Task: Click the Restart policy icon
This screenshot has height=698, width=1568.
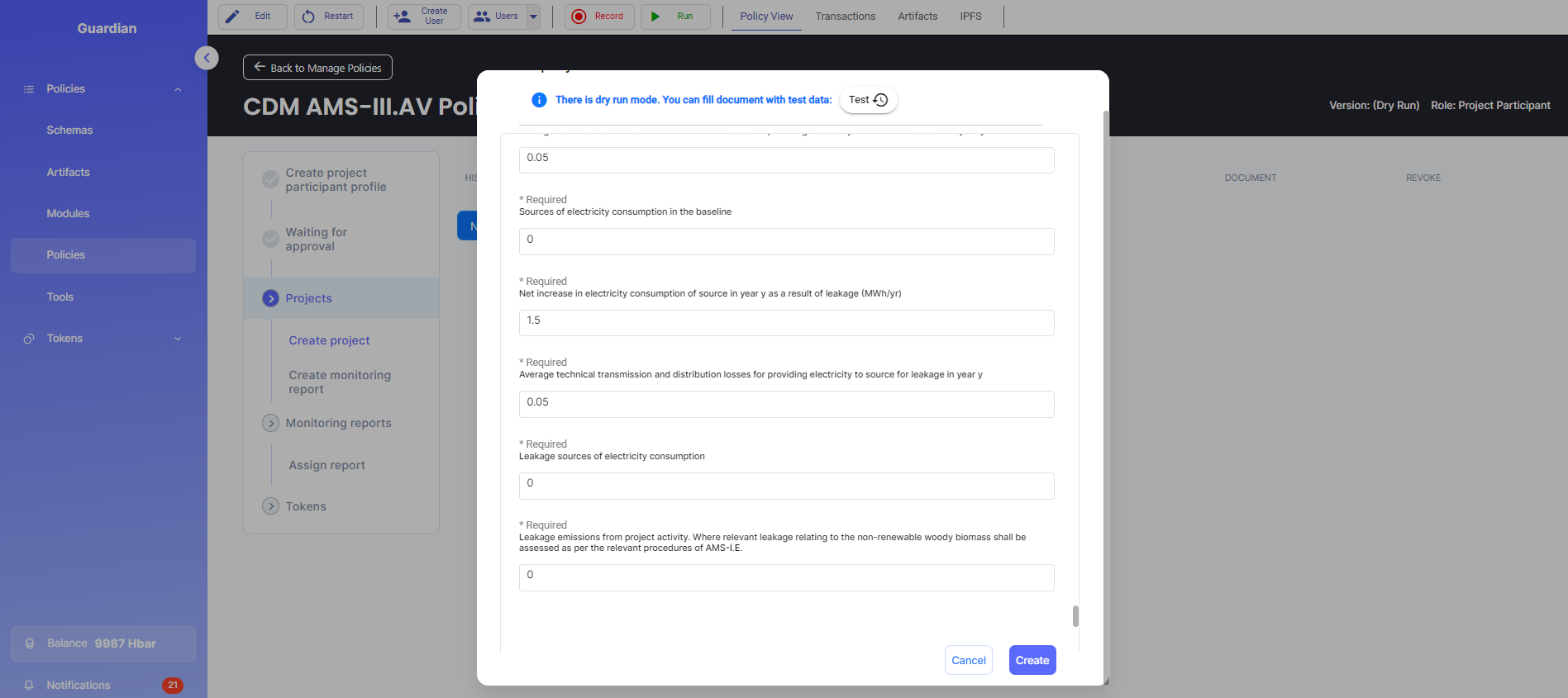Action: point(308,17)
